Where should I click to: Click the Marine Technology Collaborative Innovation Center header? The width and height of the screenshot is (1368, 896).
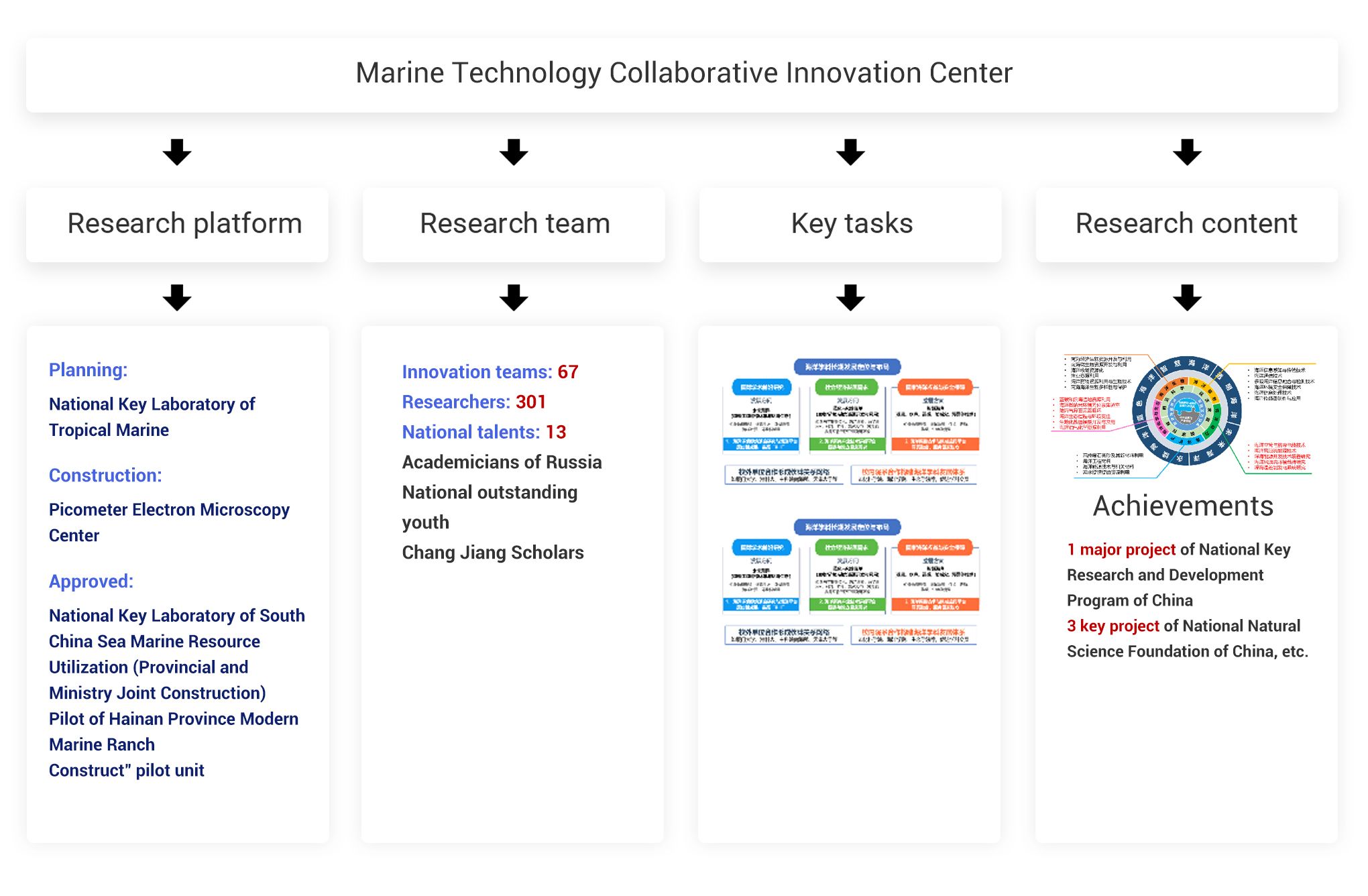point(682,74)
